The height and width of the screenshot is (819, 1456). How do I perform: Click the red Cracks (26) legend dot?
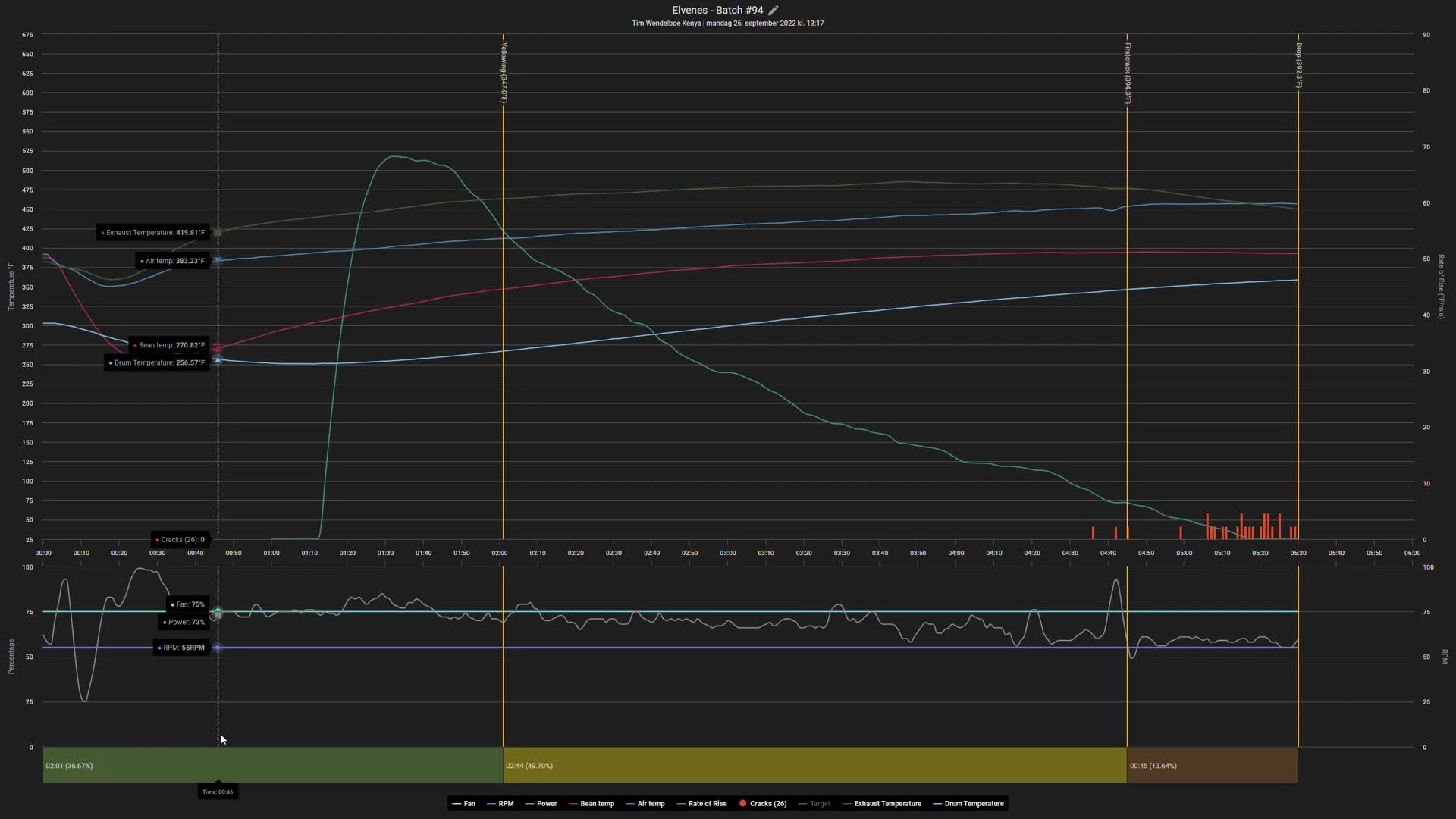(743, 804)
